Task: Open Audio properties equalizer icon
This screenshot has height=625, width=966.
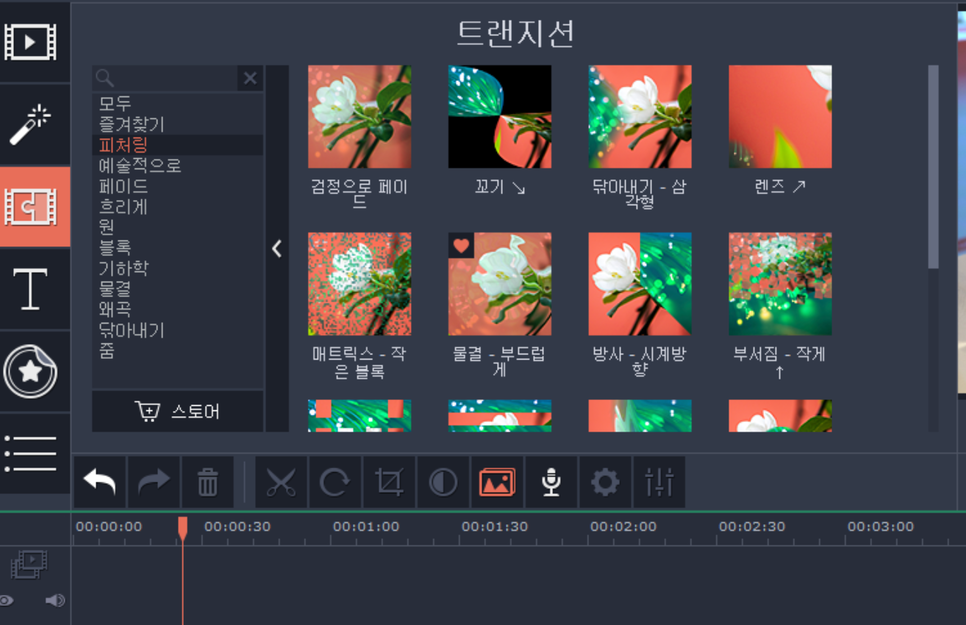Action: [x=659, y=482]
